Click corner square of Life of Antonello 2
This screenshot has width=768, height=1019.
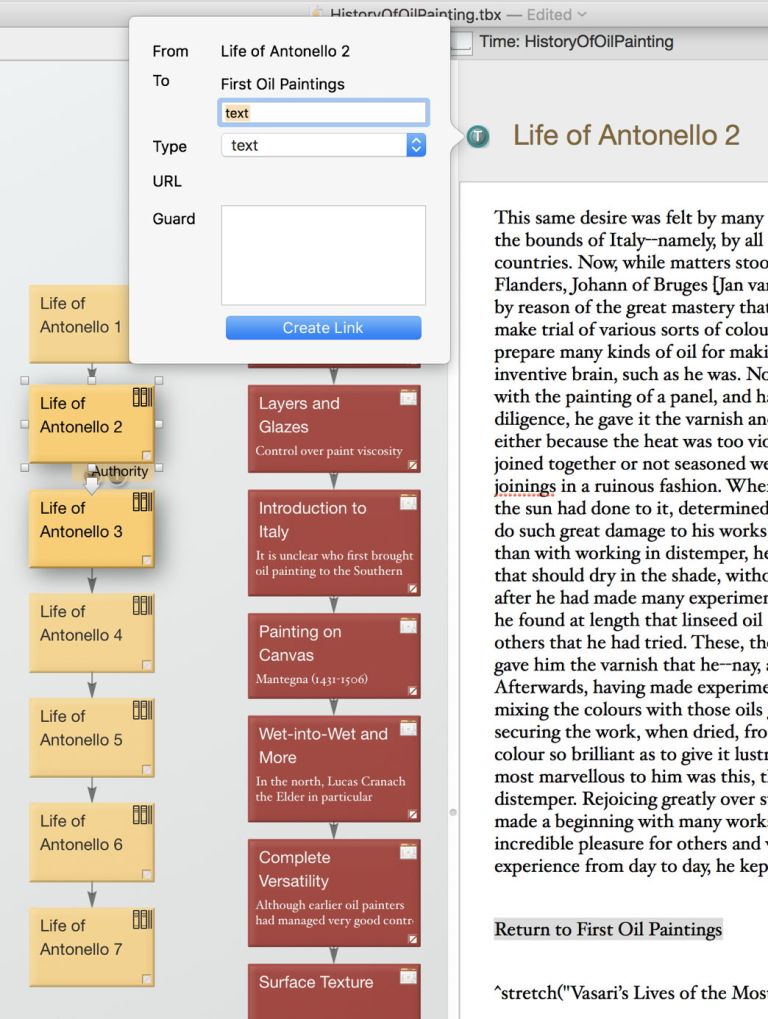tap(147, 456)
